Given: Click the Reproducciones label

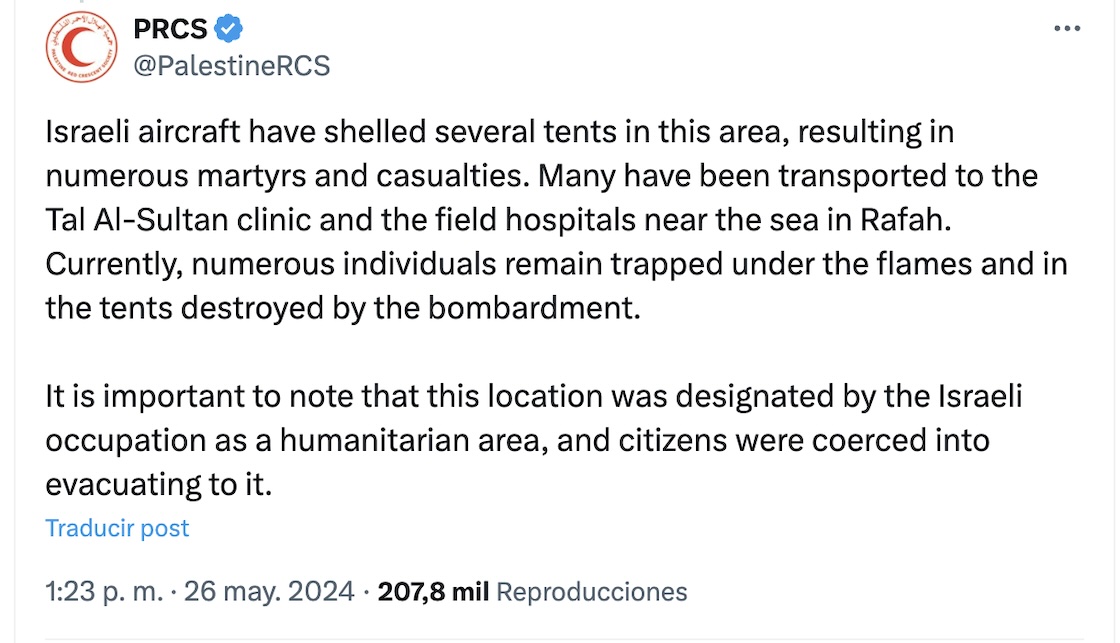Looking at the screenshot, I should [592, 592].
